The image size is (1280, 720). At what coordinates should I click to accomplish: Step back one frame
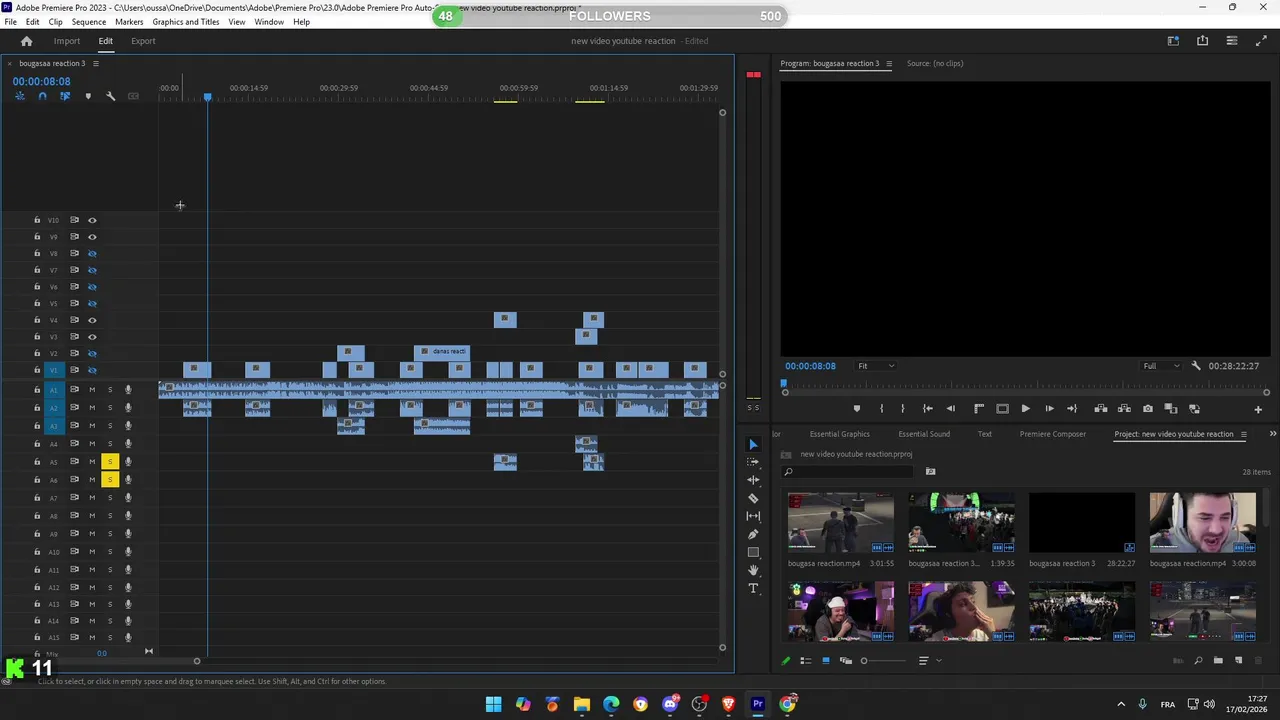[x=951, y=409]
